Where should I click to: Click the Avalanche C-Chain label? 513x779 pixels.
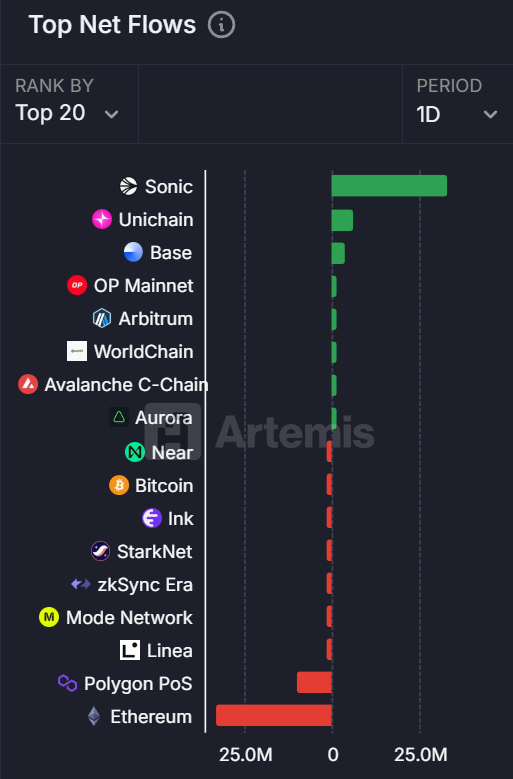coord(126,385)
